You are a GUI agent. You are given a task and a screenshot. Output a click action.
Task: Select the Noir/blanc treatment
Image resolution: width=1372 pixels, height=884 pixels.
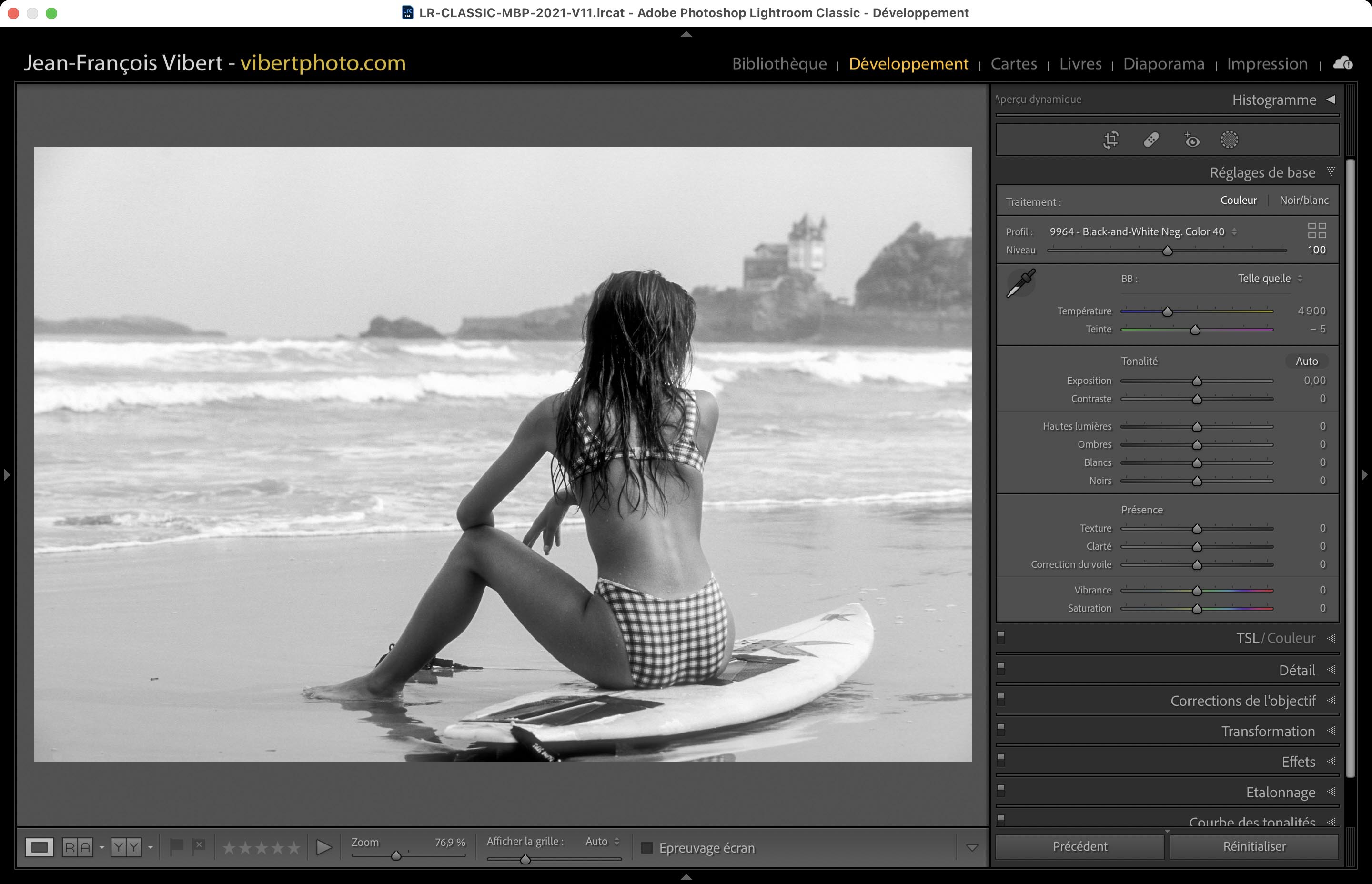1304,201
